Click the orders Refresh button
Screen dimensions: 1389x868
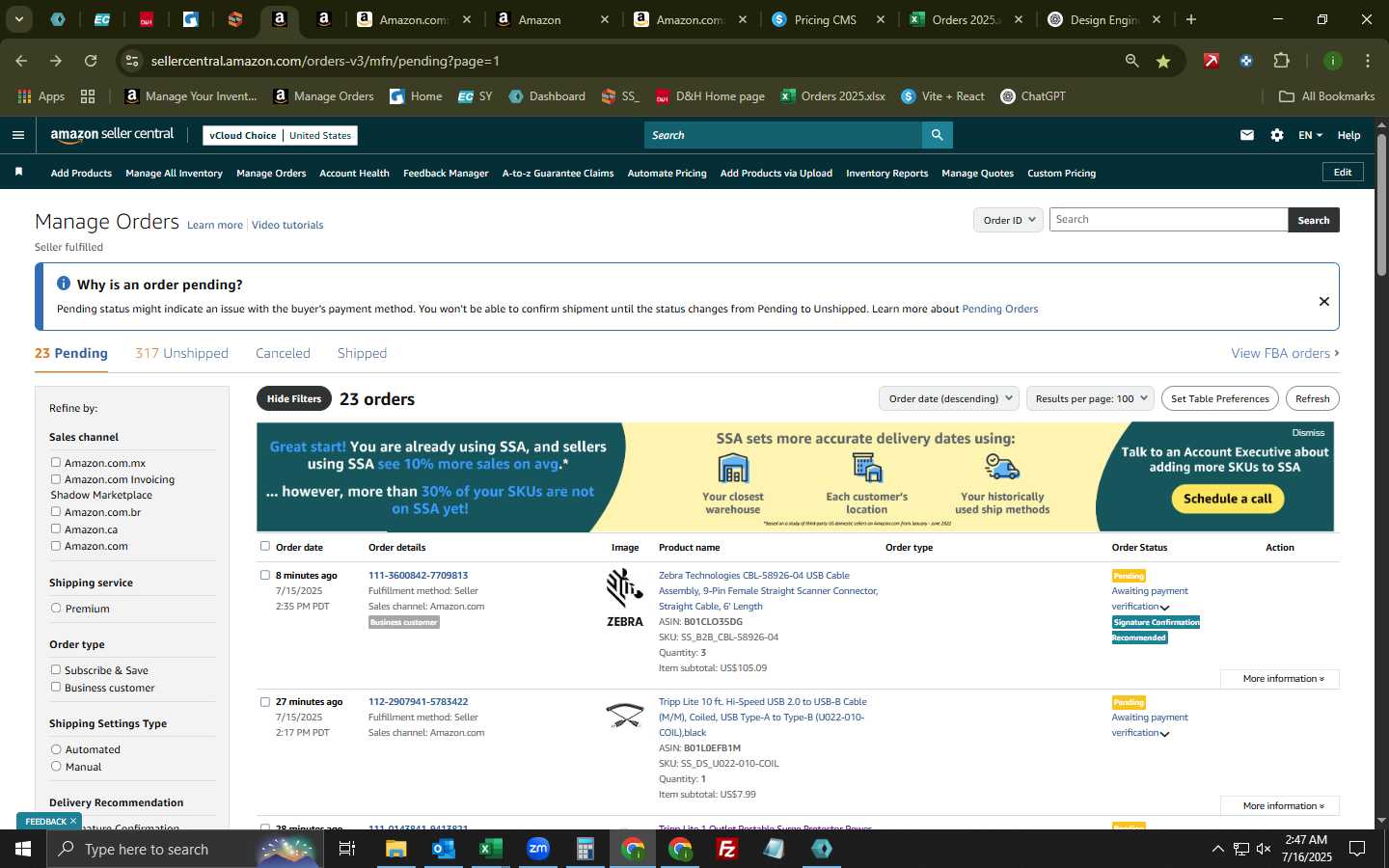(1312, 398)
